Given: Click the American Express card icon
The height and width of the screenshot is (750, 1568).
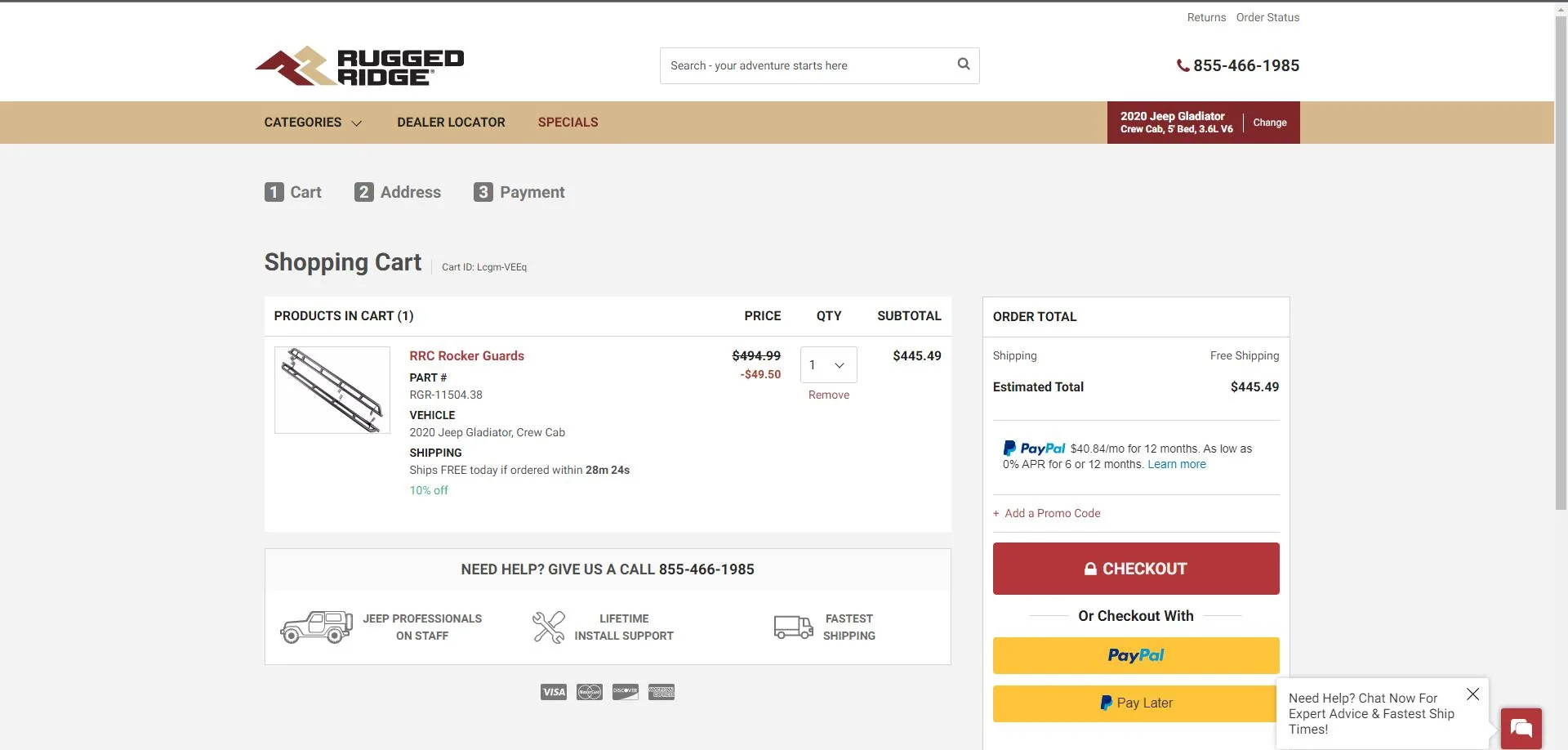Looking at the screenshot, I should point(661,692).
